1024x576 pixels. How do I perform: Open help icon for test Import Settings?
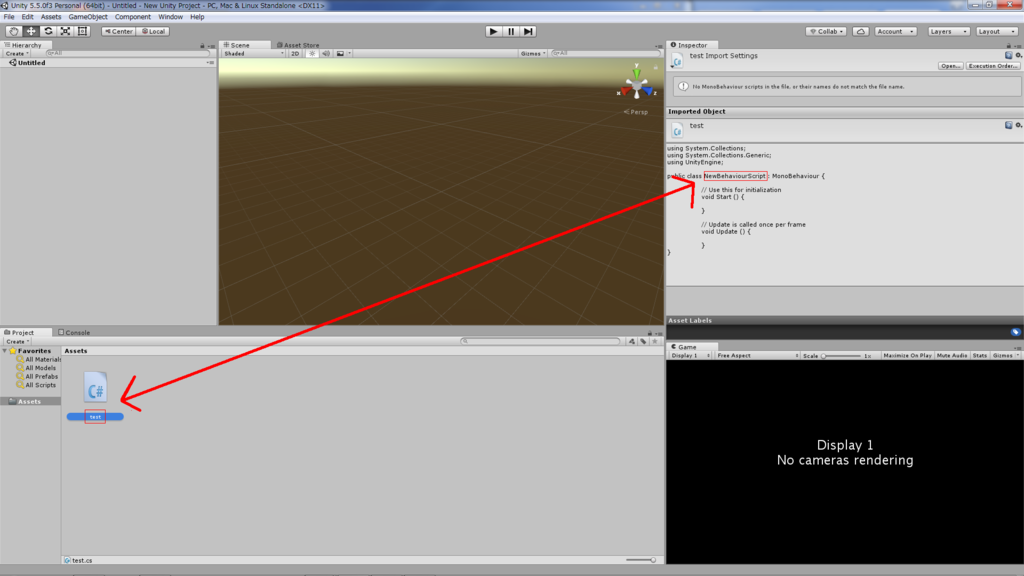click(x=1008, y=56)
